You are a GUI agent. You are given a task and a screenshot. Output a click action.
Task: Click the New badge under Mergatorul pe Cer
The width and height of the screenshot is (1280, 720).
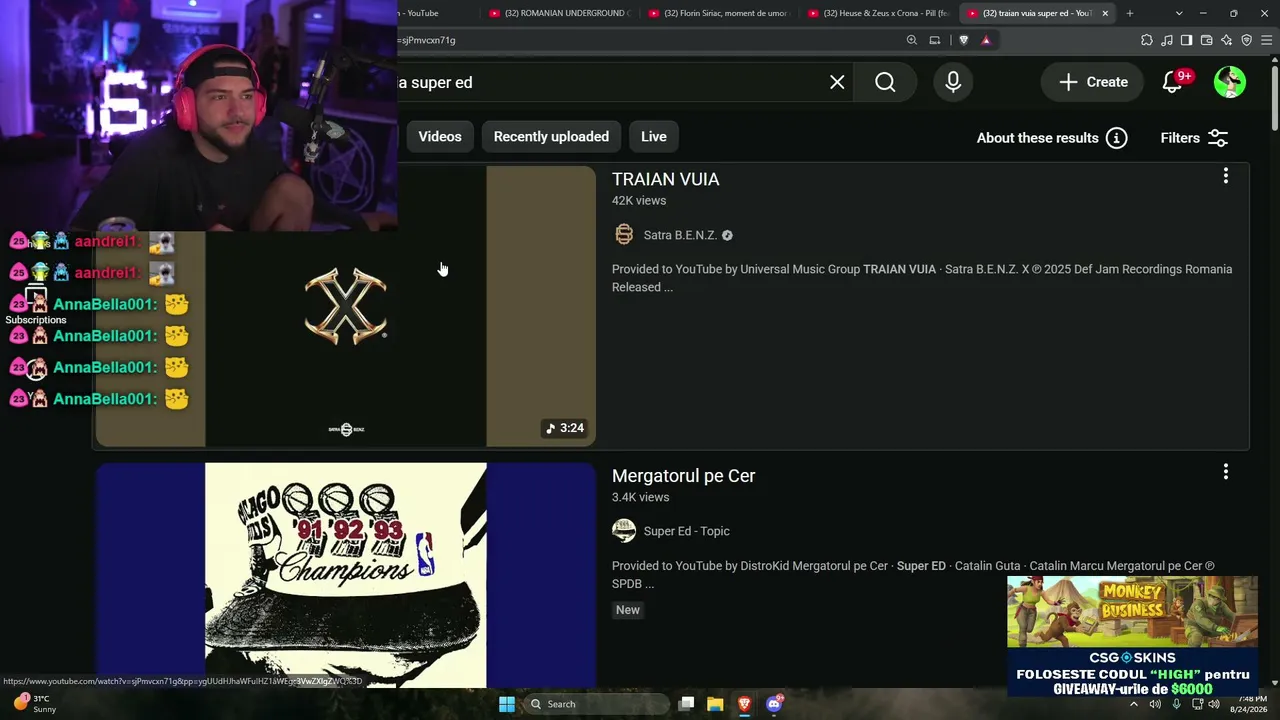pos(628,610)
